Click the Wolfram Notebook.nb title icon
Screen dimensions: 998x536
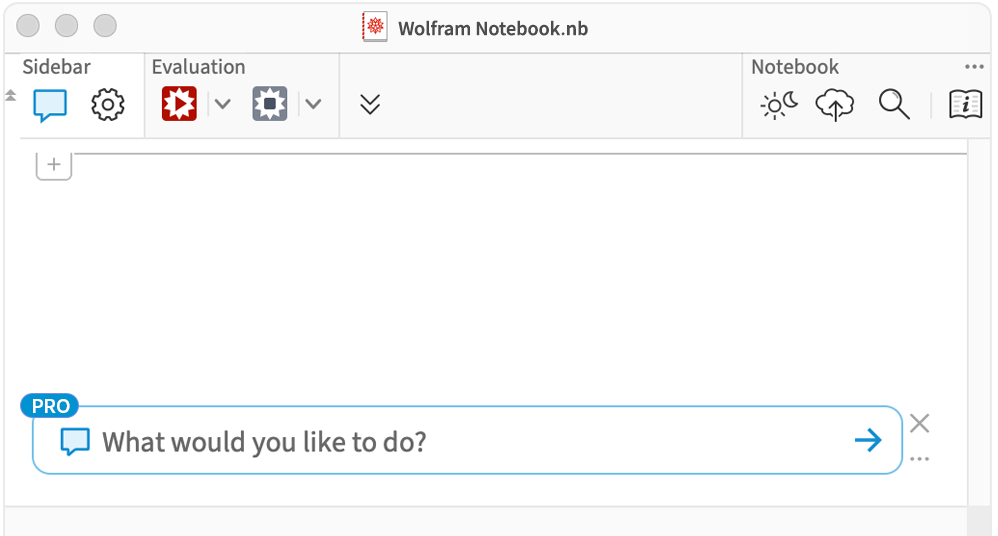pyautogui.click(x=375, y=27)
